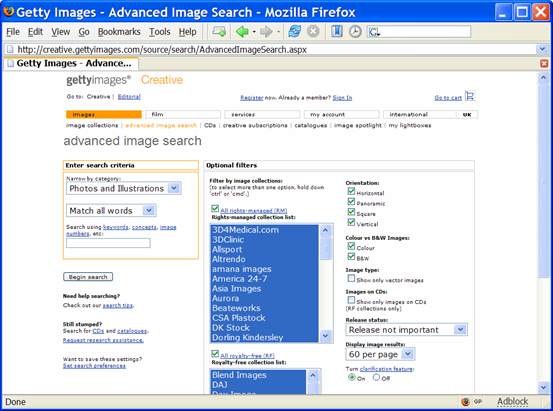Viewport: 553px width, 411px height.
Task: Uncheck the Colour images checkbox
Action: coord(351,246)
